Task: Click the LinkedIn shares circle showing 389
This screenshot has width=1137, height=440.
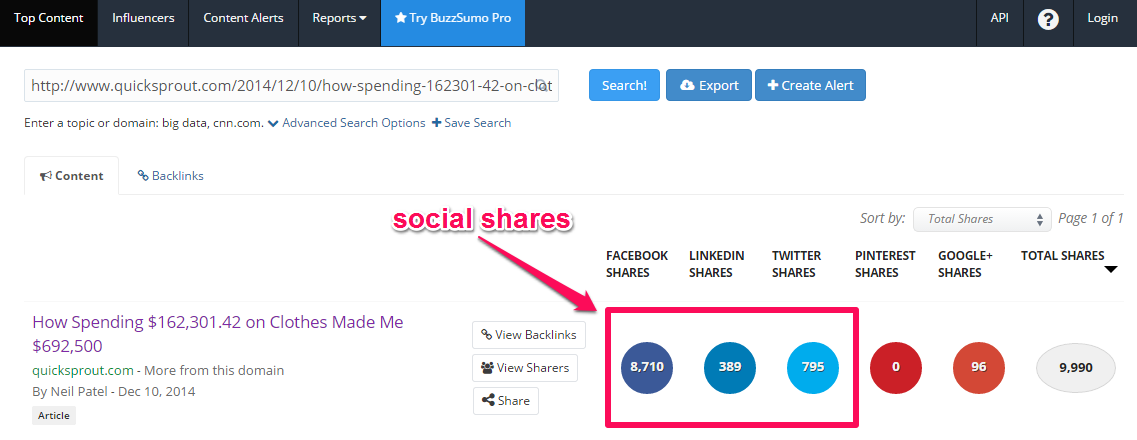Action: (729, 367)
